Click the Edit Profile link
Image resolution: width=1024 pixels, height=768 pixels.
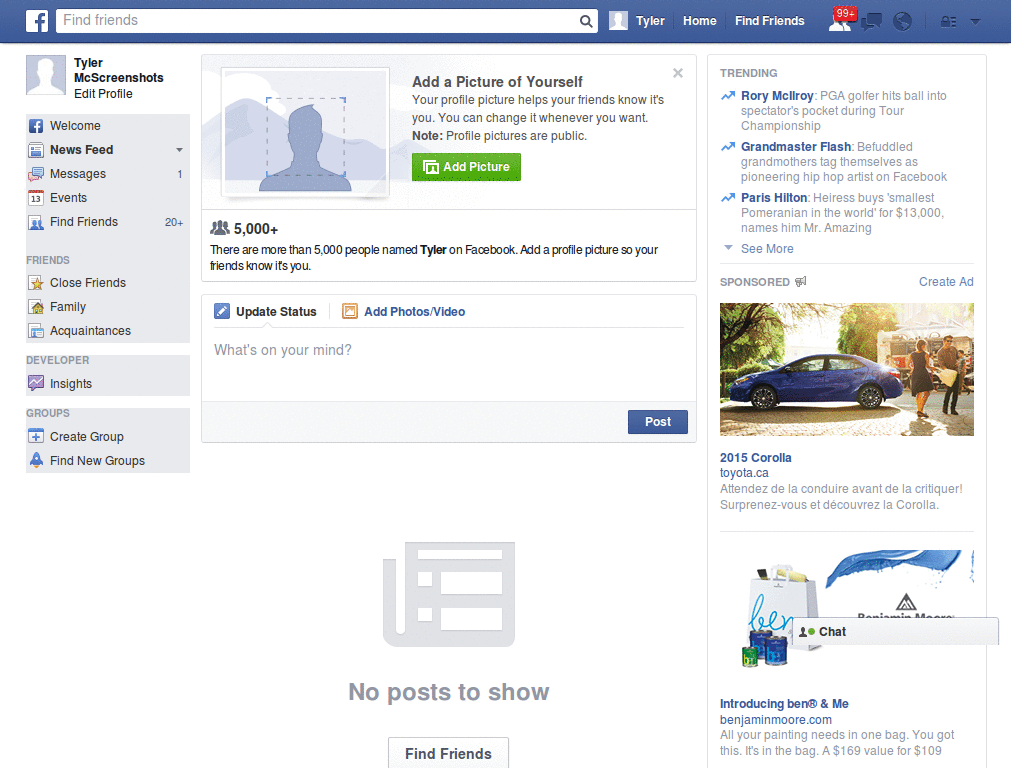coord(103,94)
